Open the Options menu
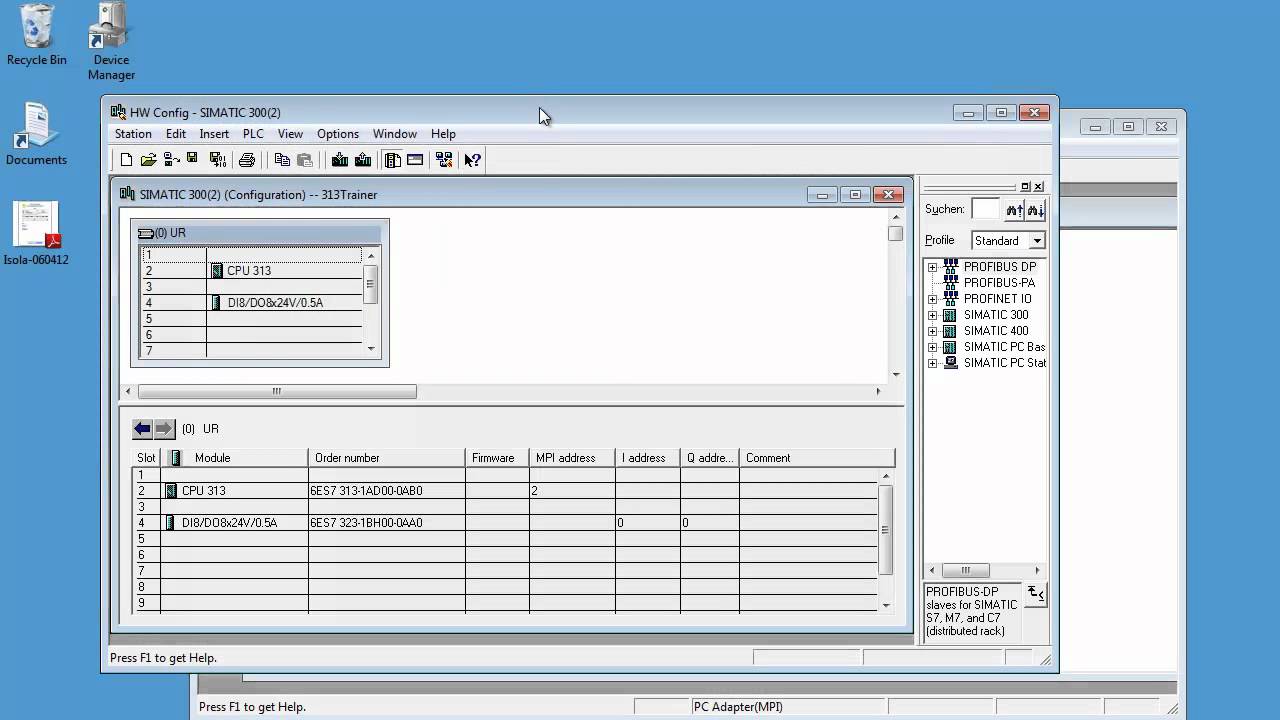Viewport: 1280px width, 720px height. tap(338, 134)
